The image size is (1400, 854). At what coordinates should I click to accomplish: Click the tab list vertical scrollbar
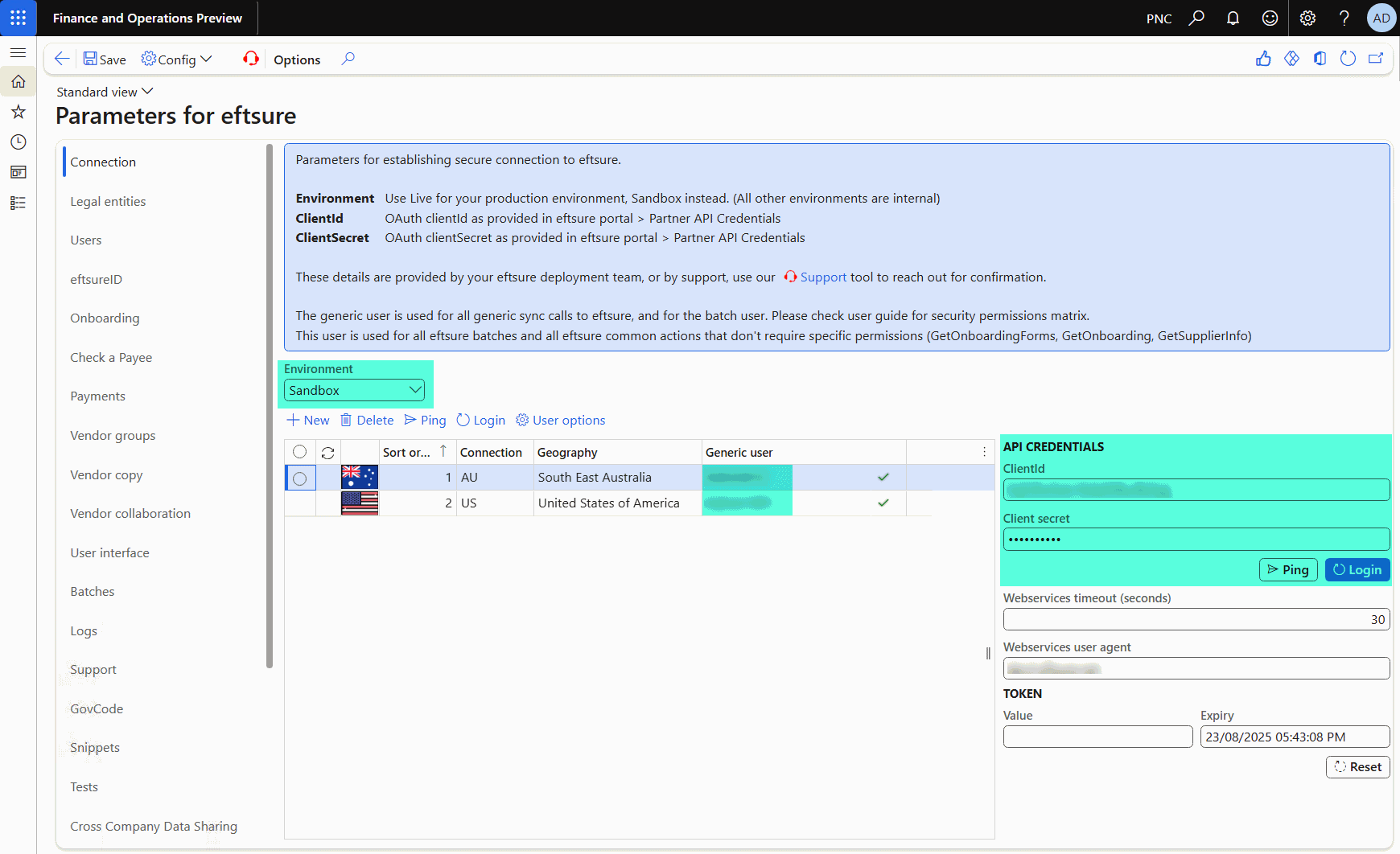tap(270, 406)
